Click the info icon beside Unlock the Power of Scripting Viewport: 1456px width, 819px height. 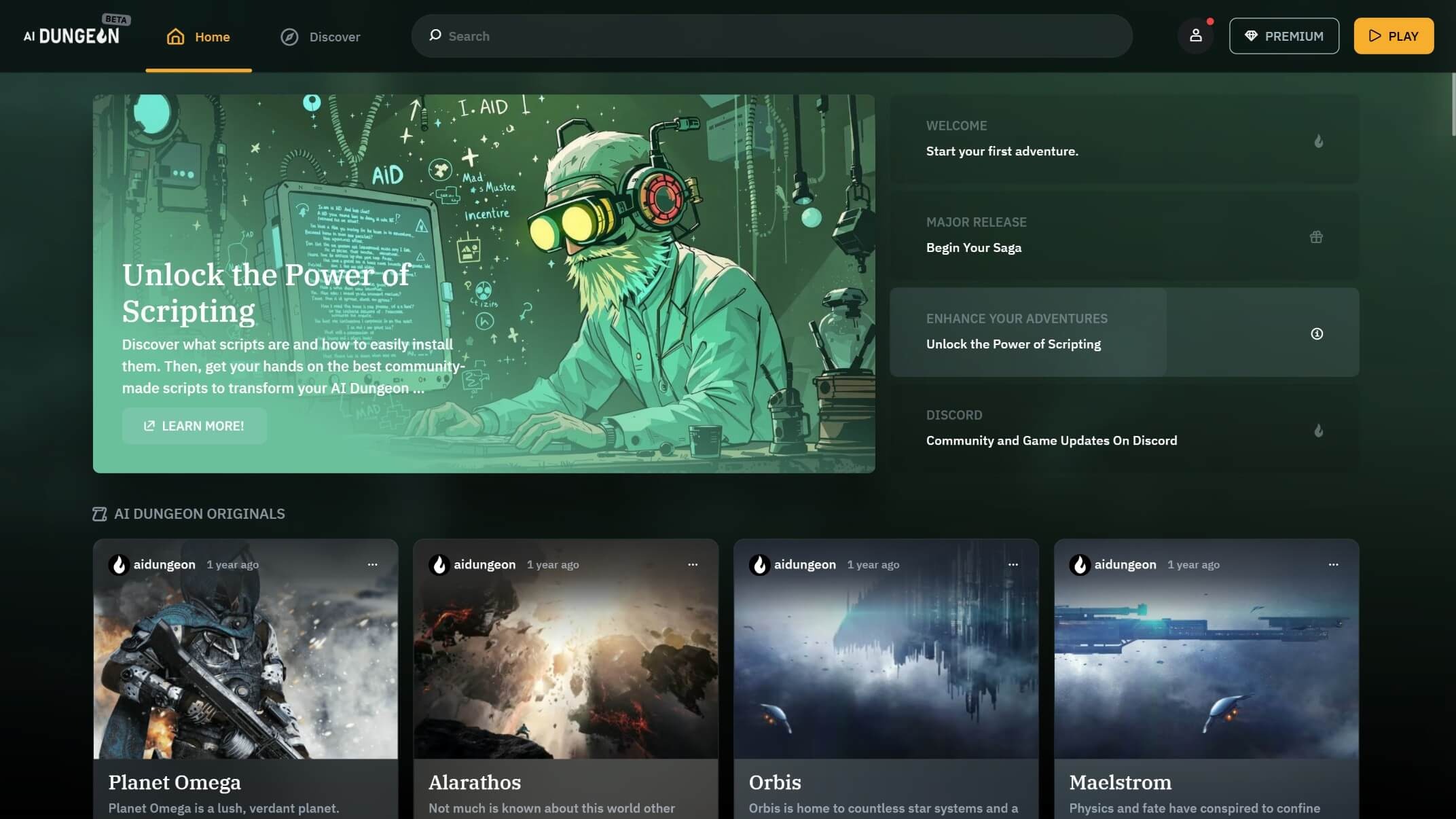[1316, 333]
